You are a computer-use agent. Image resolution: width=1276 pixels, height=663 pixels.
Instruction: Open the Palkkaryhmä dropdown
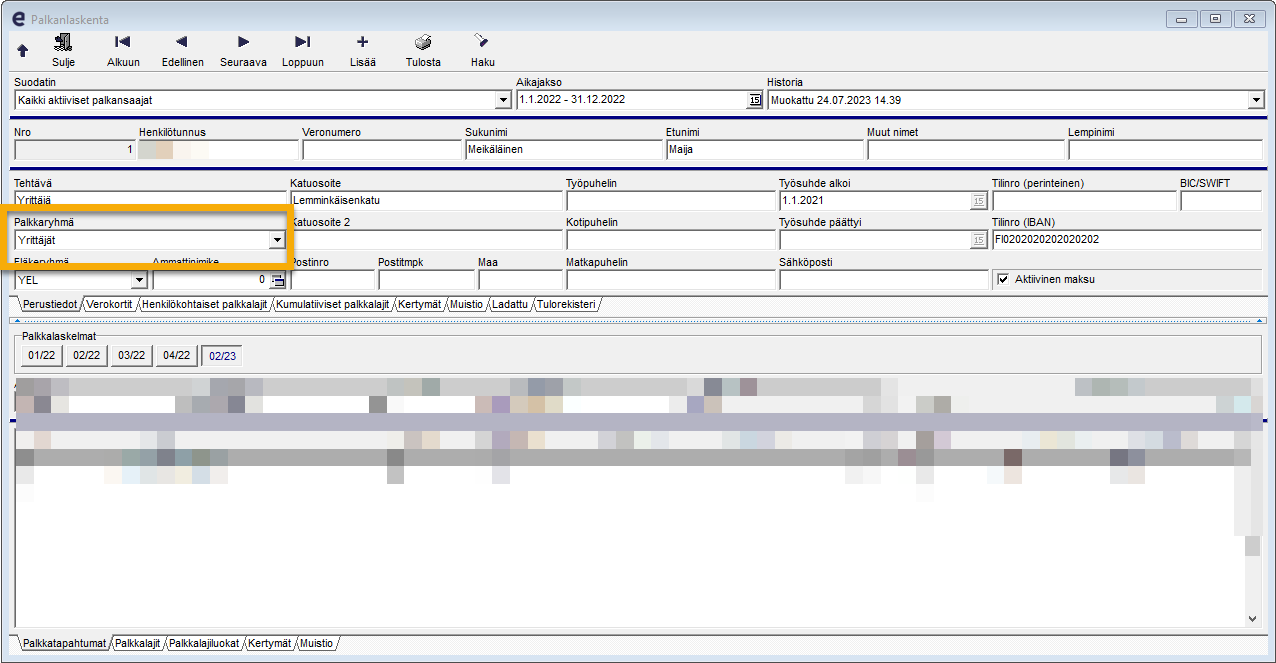click(x=277, y=240)
